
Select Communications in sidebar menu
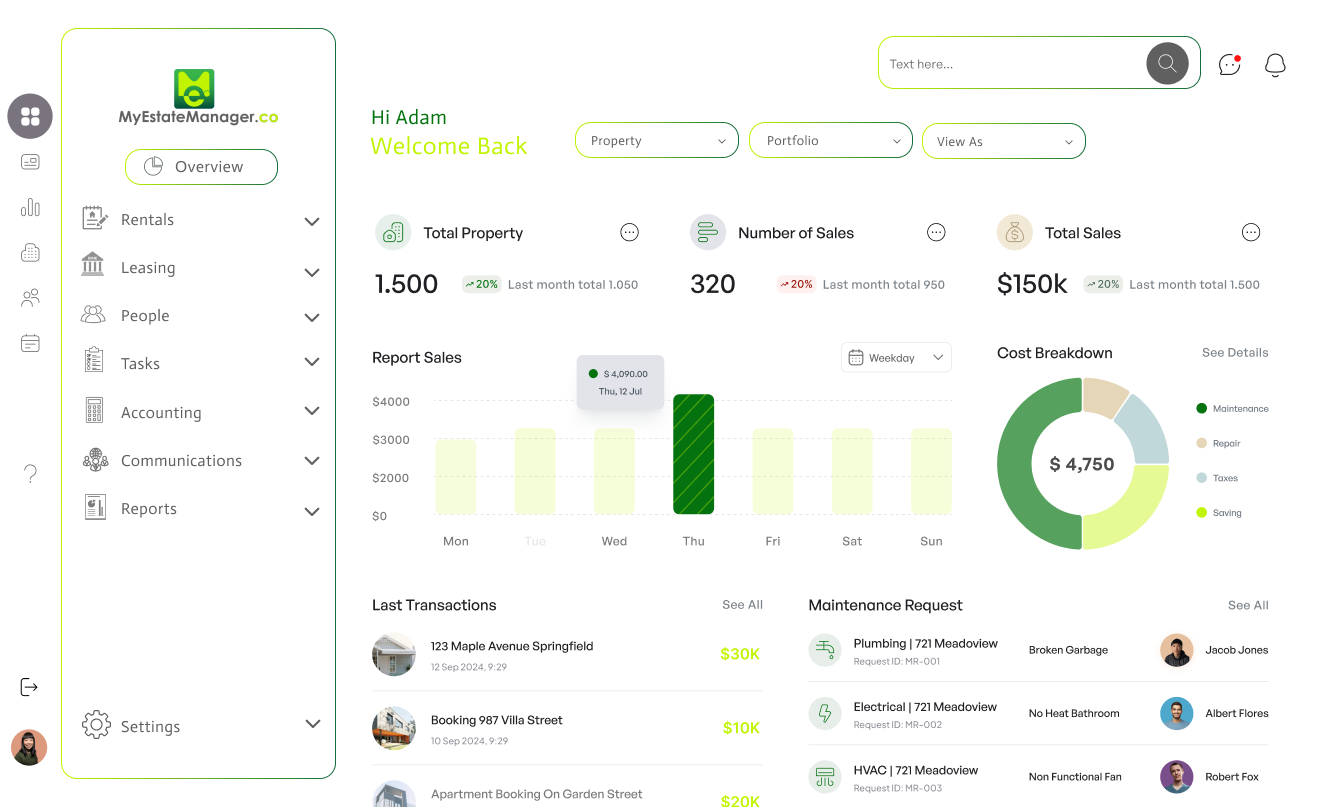(181, 461)
